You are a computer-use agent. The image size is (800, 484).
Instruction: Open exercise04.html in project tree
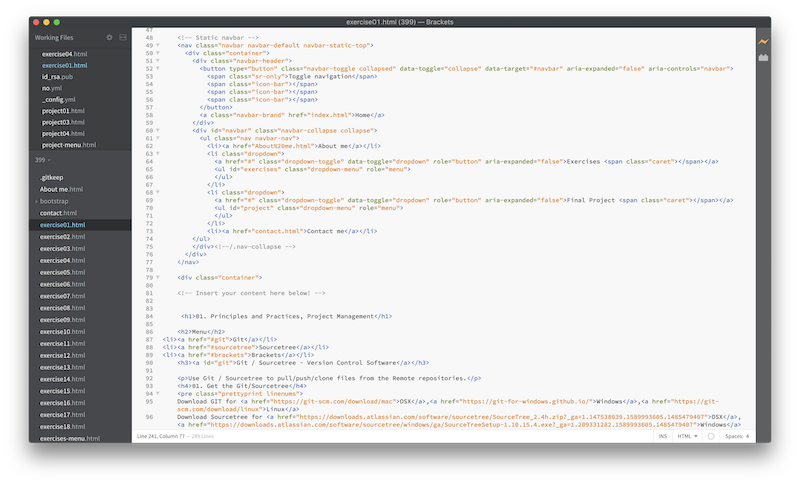[x=63, y=261]
